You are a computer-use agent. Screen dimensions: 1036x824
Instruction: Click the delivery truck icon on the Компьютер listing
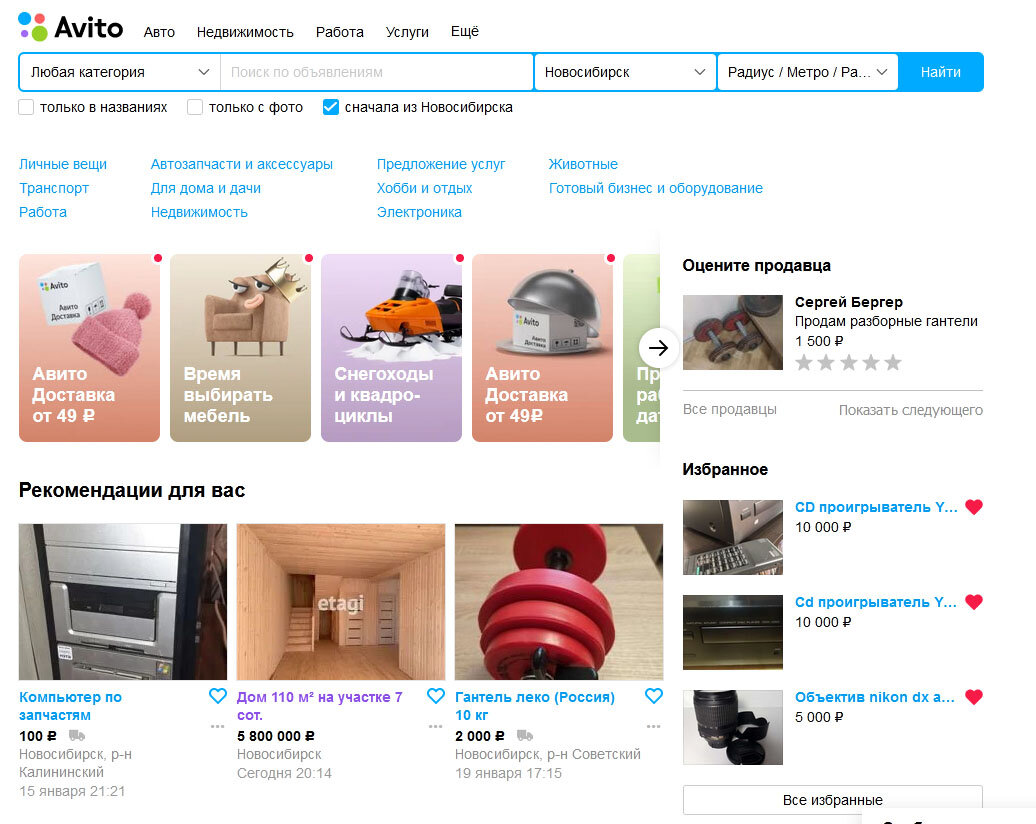[77, 735]
